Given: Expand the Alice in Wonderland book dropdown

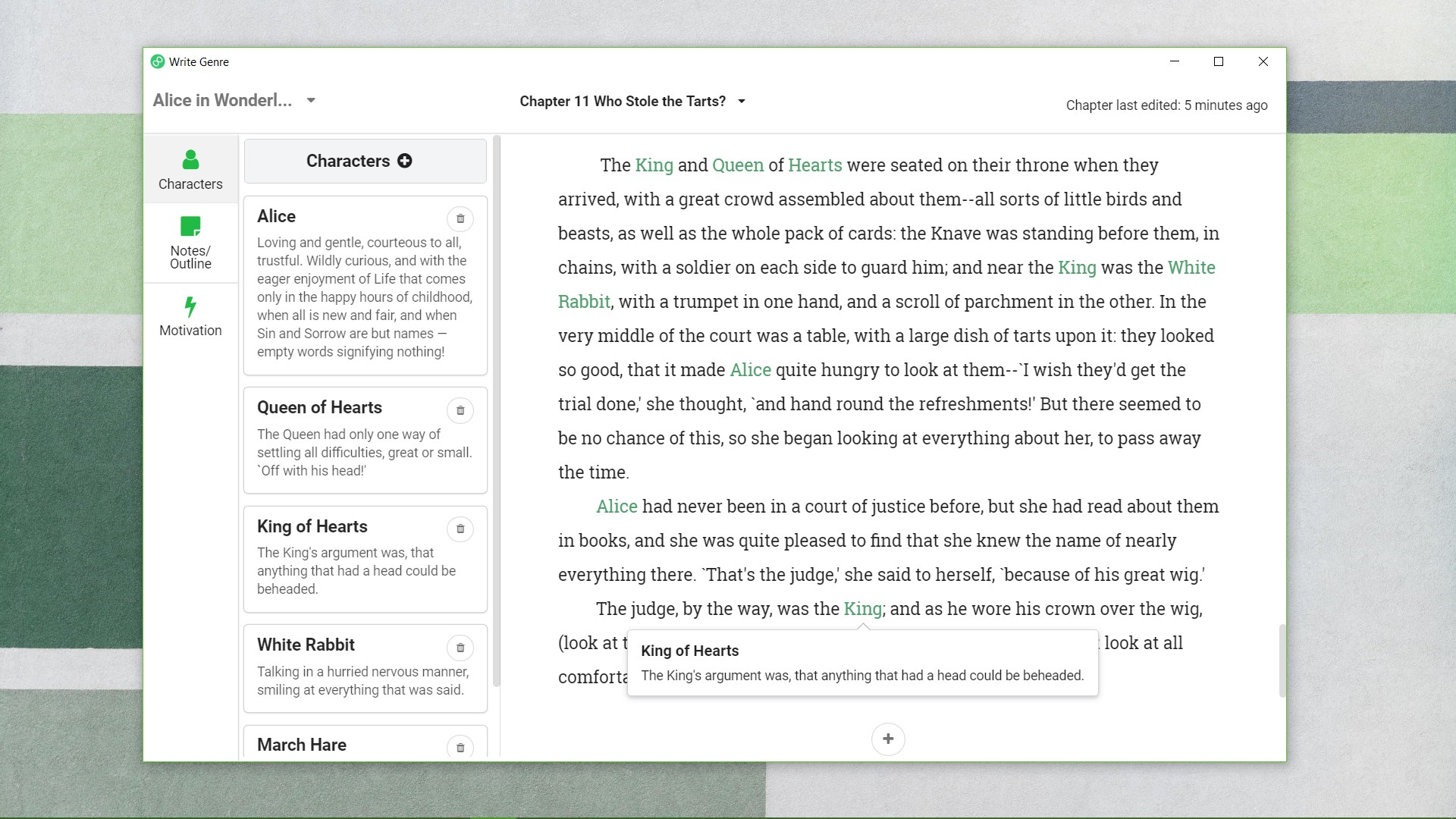Looking at the screenshot, I should point(311,100).
